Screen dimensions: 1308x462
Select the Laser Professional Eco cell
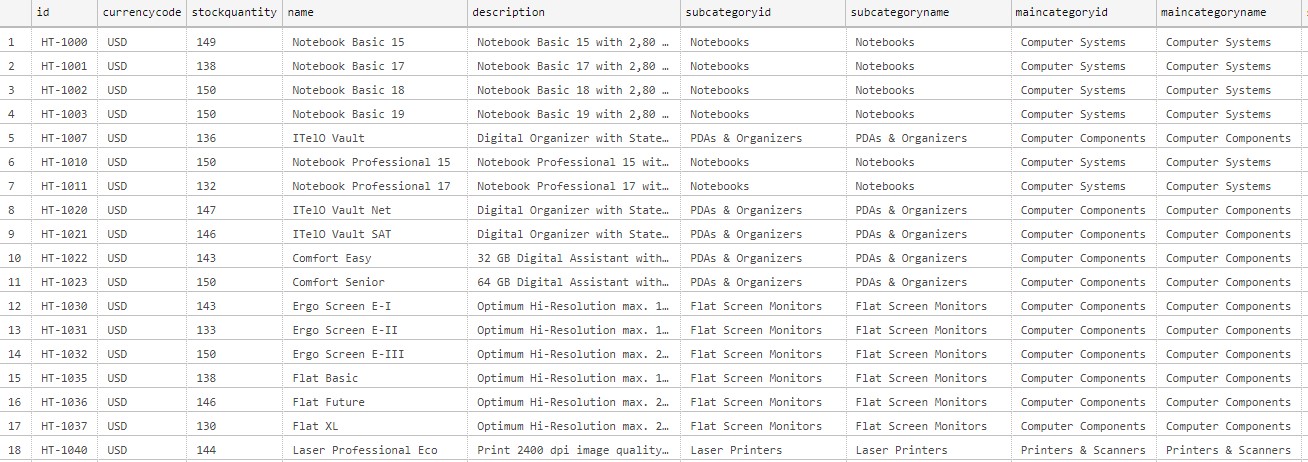[375, 450]
